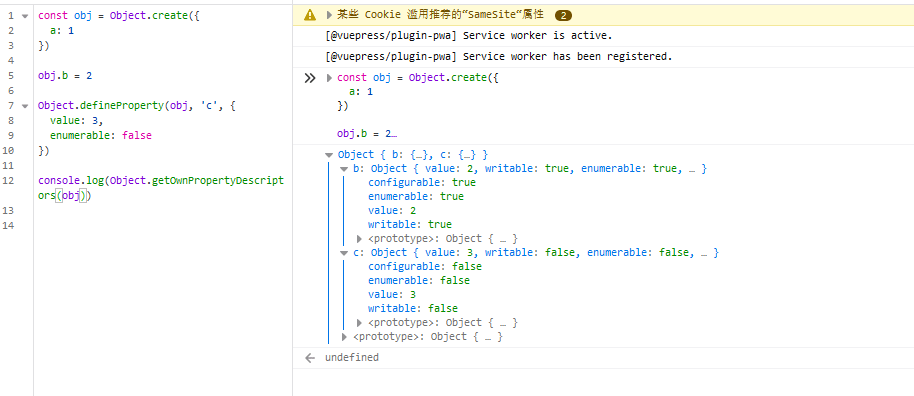
Task: Click editor line number 9
Action: 11,136
